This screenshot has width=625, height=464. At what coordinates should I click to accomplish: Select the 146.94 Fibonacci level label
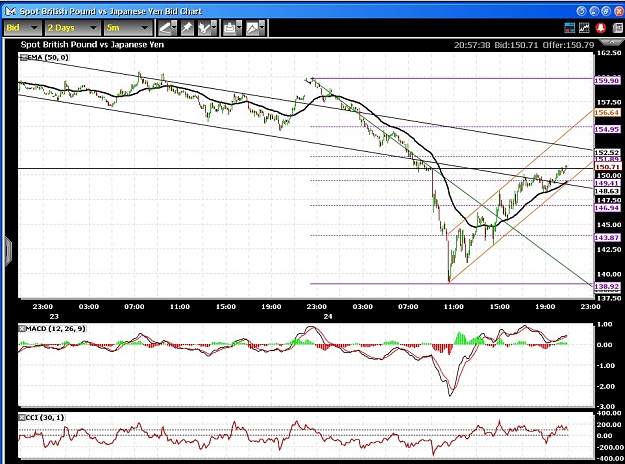pos(607,208)
